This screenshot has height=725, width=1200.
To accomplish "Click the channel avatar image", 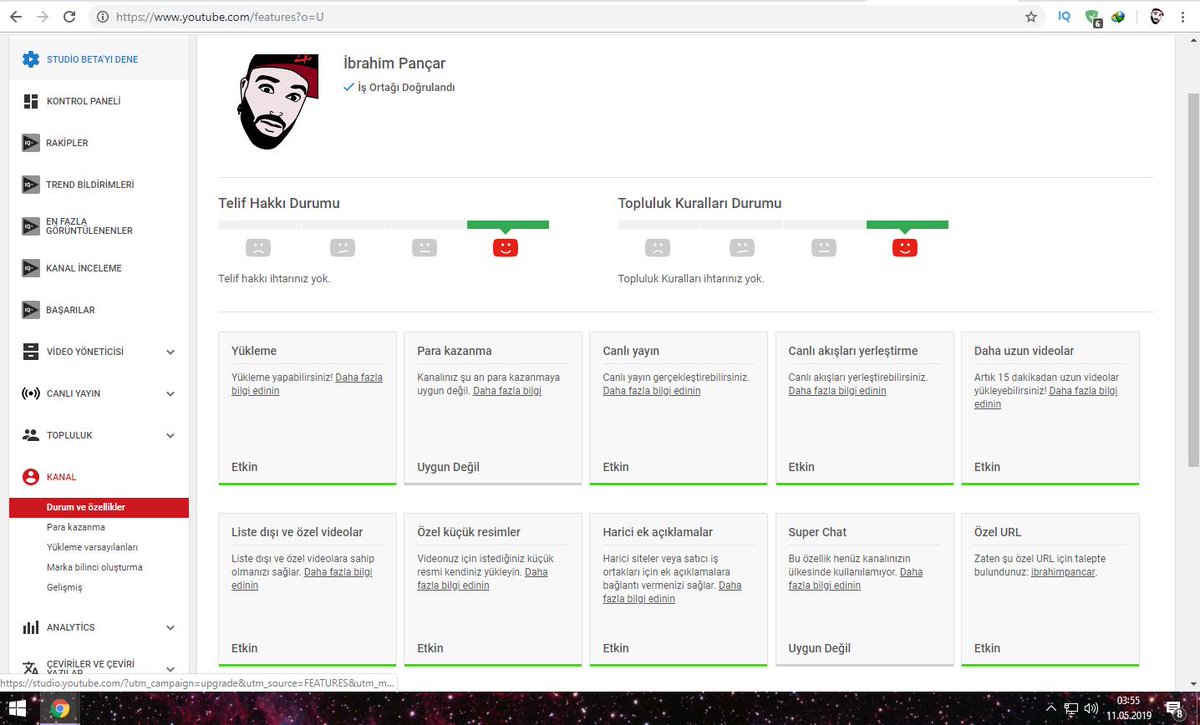I will (279, 102).
